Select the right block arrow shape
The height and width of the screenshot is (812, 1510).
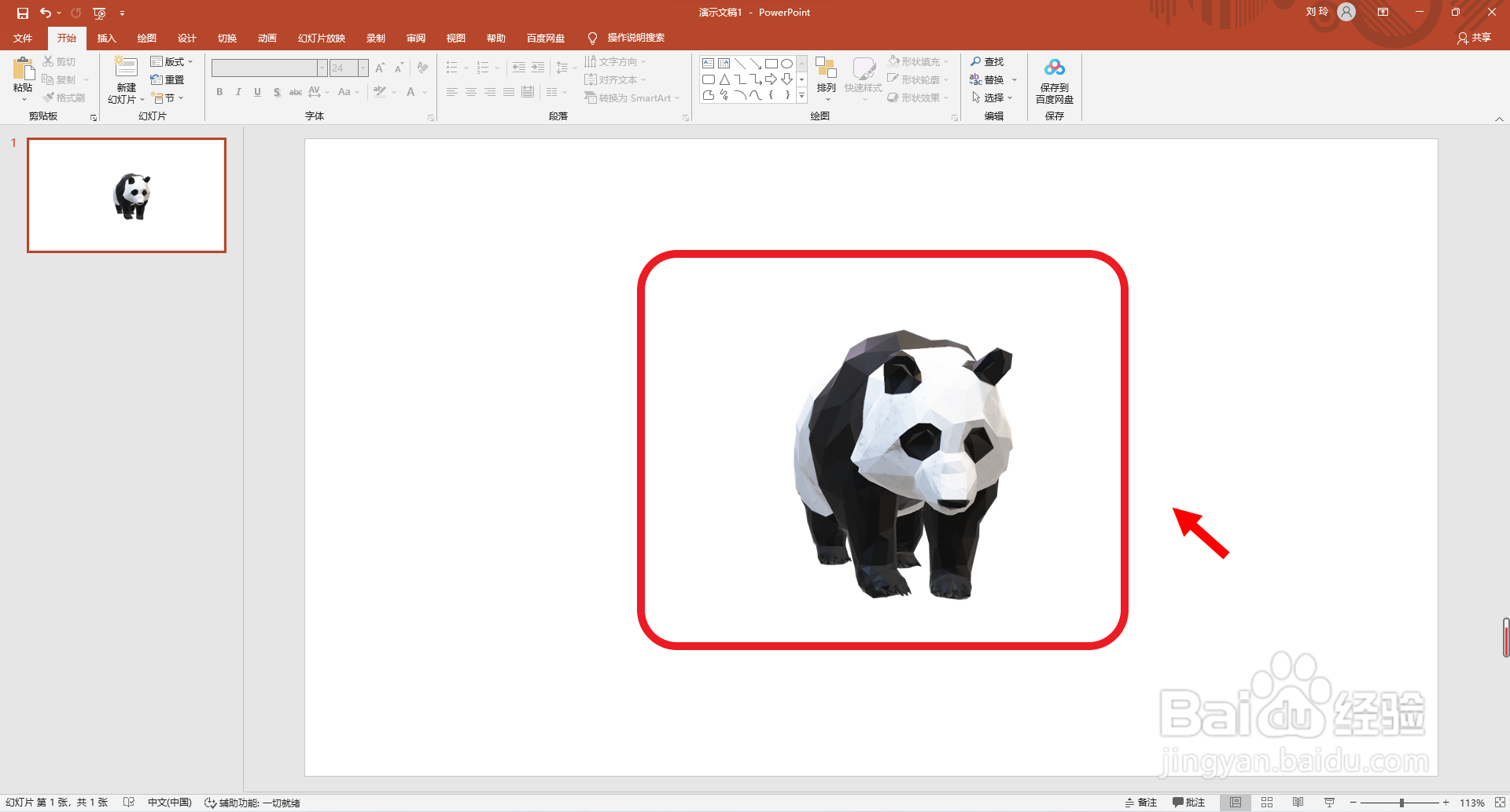tap(772, 79)
